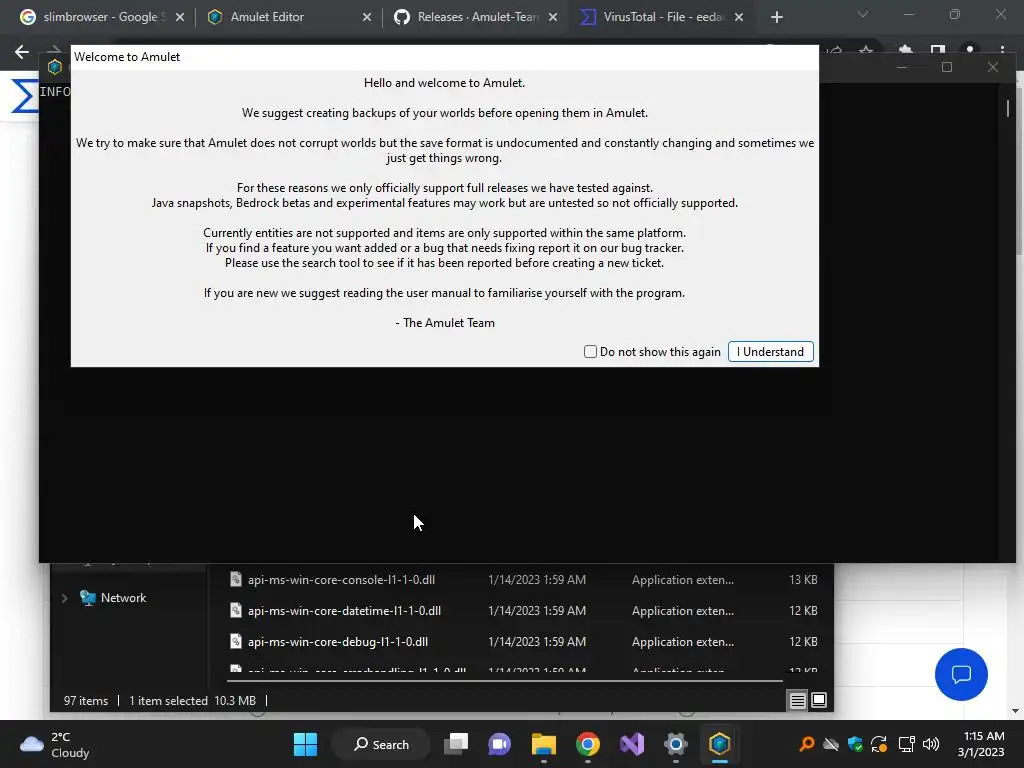Open the Chat app on taskbar
1024x768 pixels.
tap(500, 744)
